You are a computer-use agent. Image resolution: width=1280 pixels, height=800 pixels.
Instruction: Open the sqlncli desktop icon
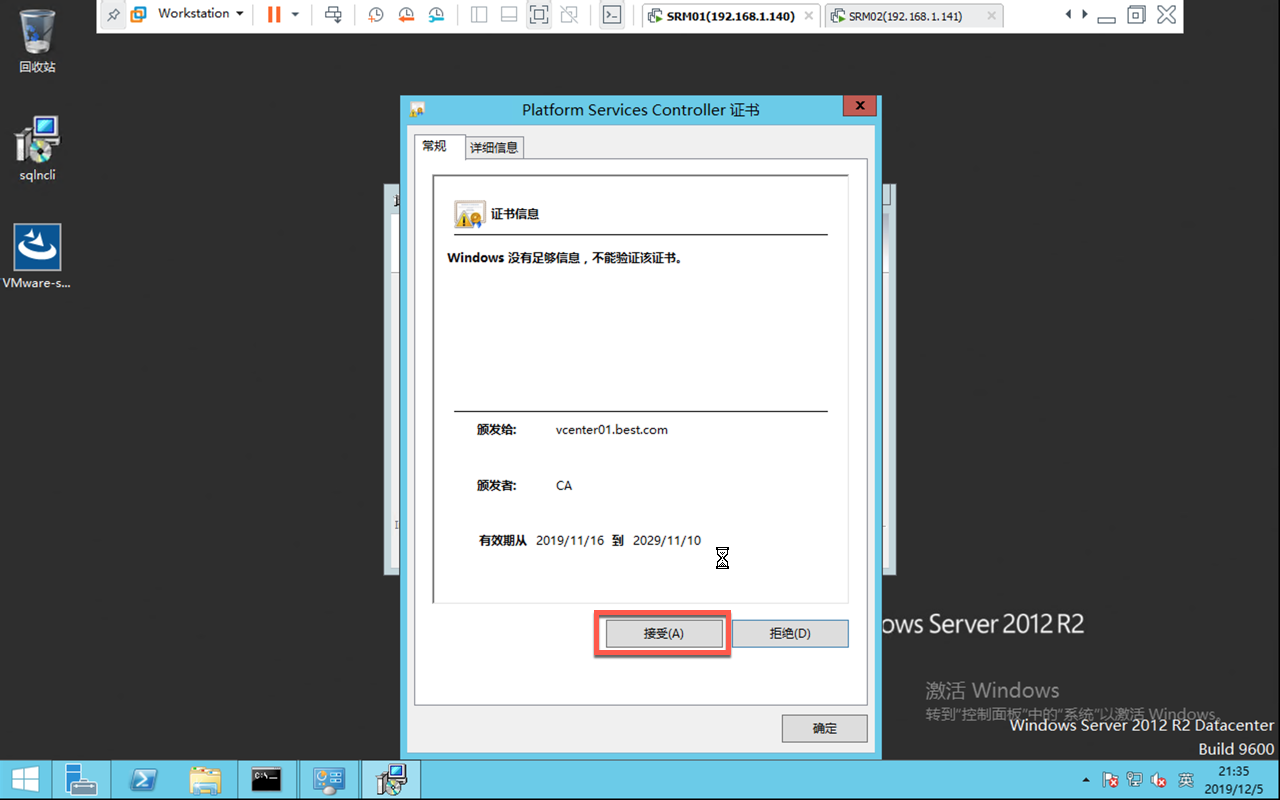(x=38, y=148)
